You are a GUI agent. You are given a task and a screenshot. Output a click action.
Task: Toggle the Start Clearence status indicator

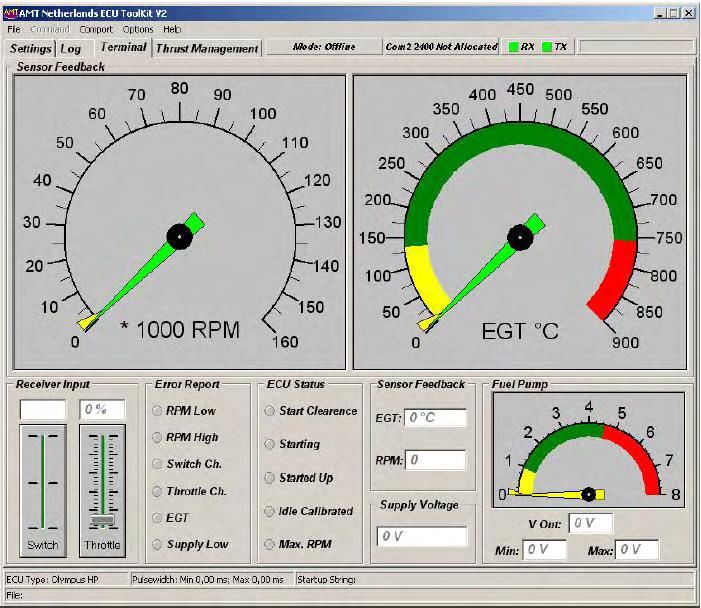coord(270,410)
